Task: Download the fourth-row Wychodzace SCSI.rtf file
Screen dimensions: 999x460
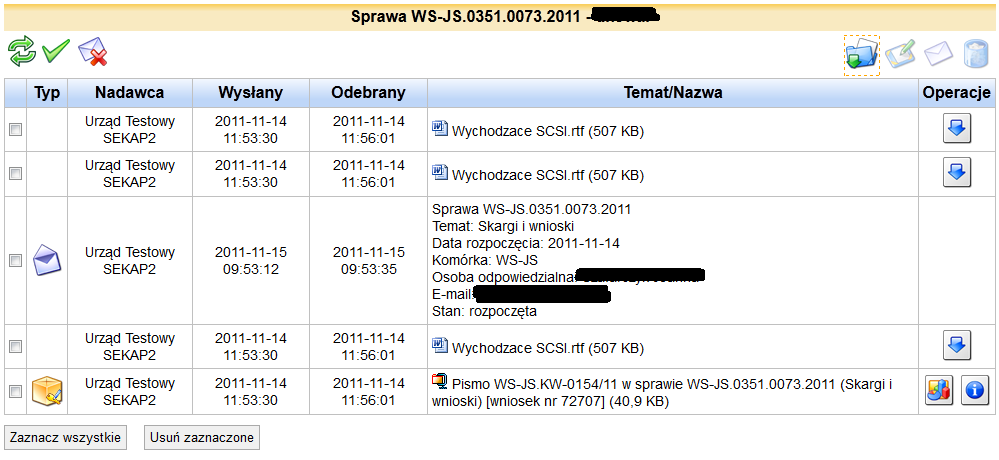Action: (957, 346)
